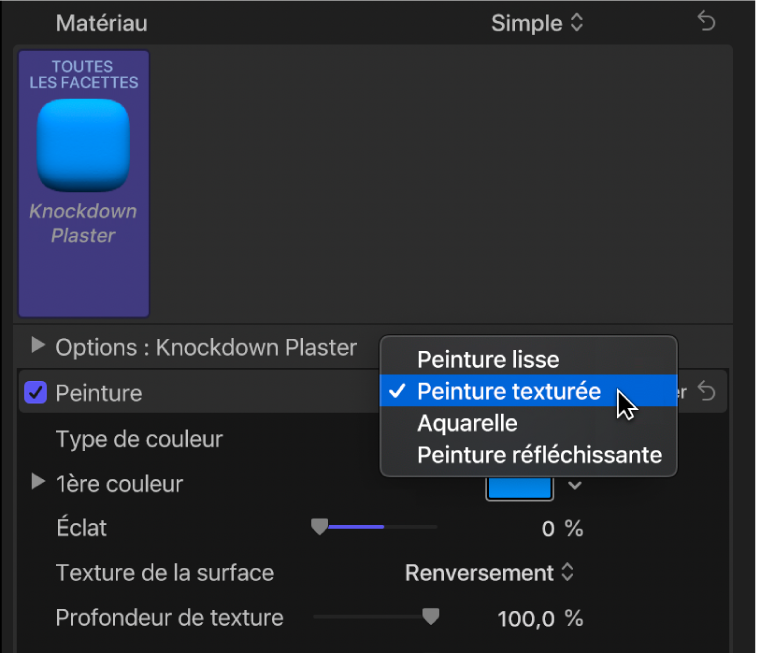
Task: Select the Knockdown Plaster material thumbnail
Action: (x=83, y=183)
